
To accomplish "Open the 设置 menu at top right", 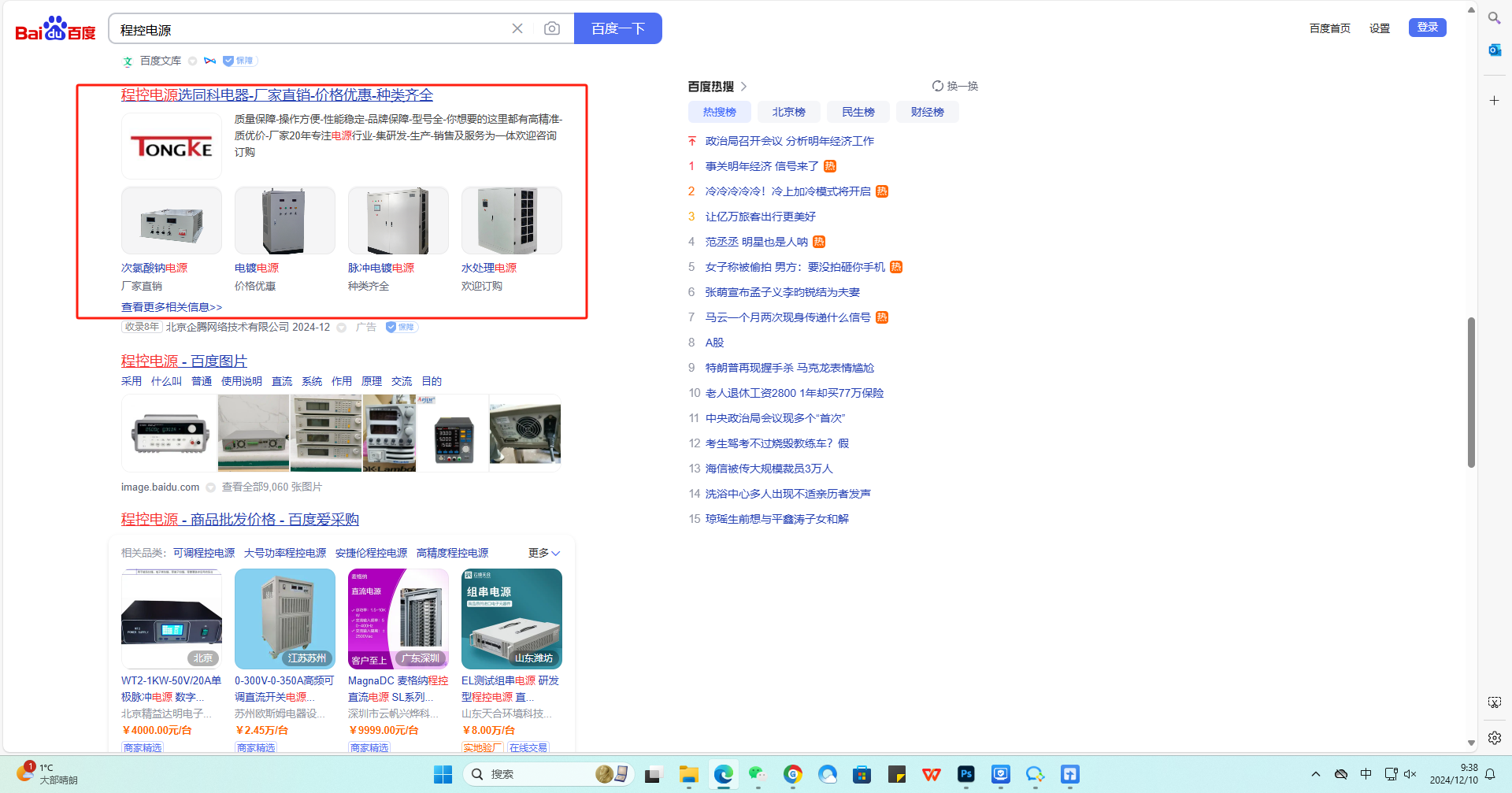I will [x=1380, y=28].
